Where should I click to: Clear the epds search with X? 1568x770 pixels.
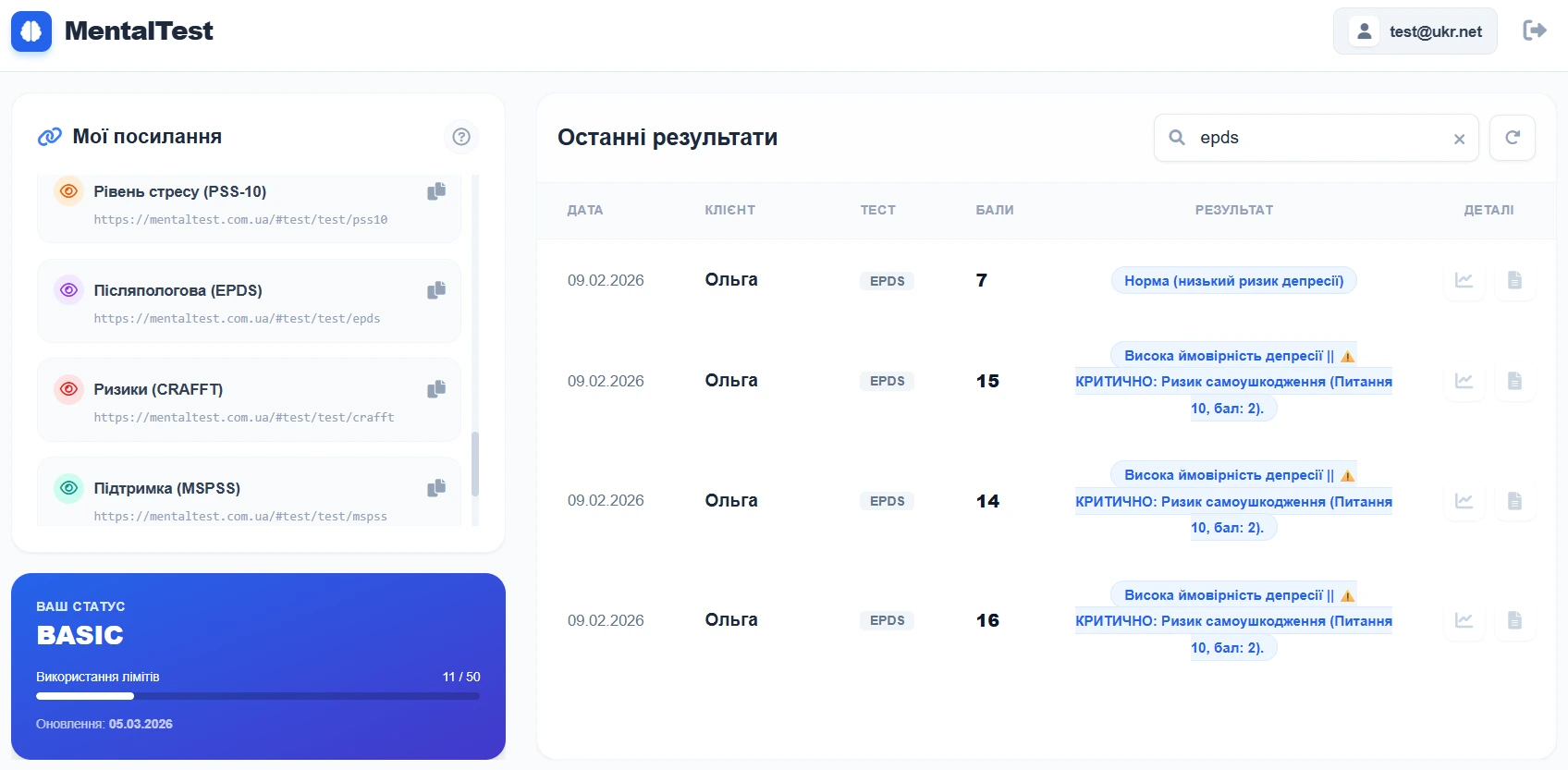pyautogui.click(x=1459, y=139)
